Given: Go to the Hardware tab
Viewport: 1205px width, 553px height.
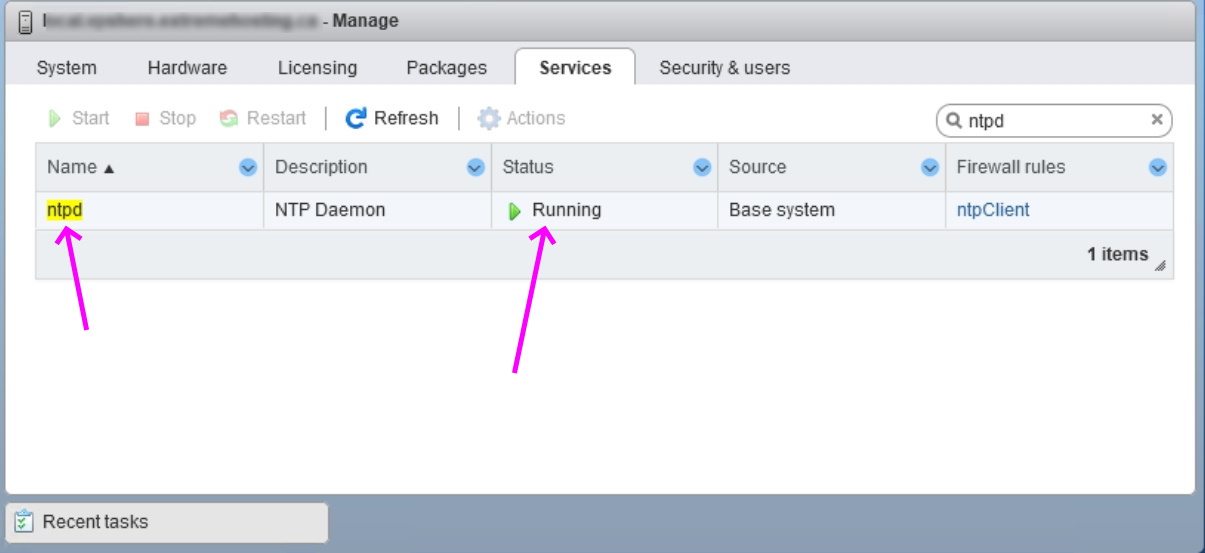Looking at the screenshot, I should pos(187,68).
